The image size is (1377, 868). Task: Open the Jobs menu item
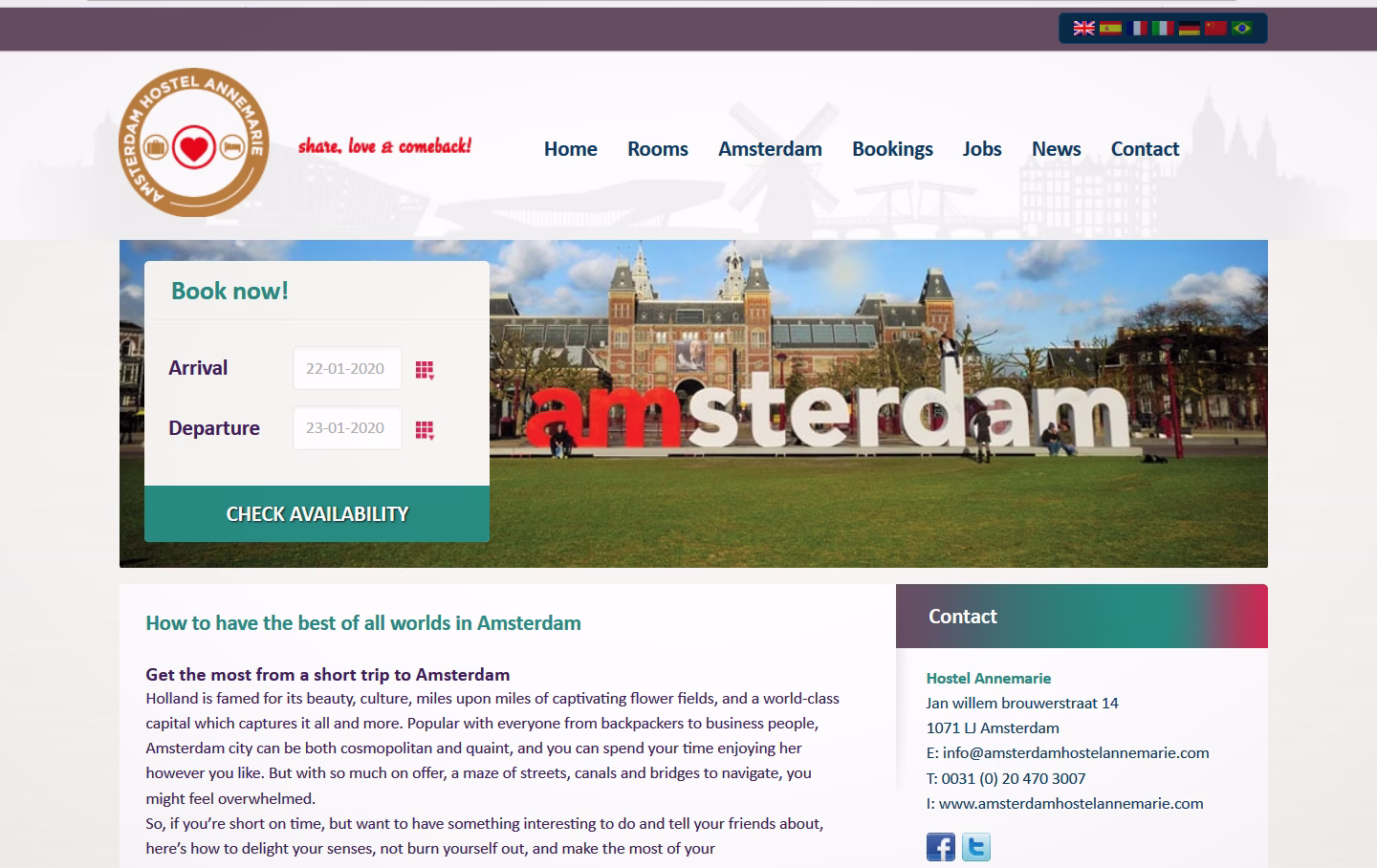pos(982,149)
